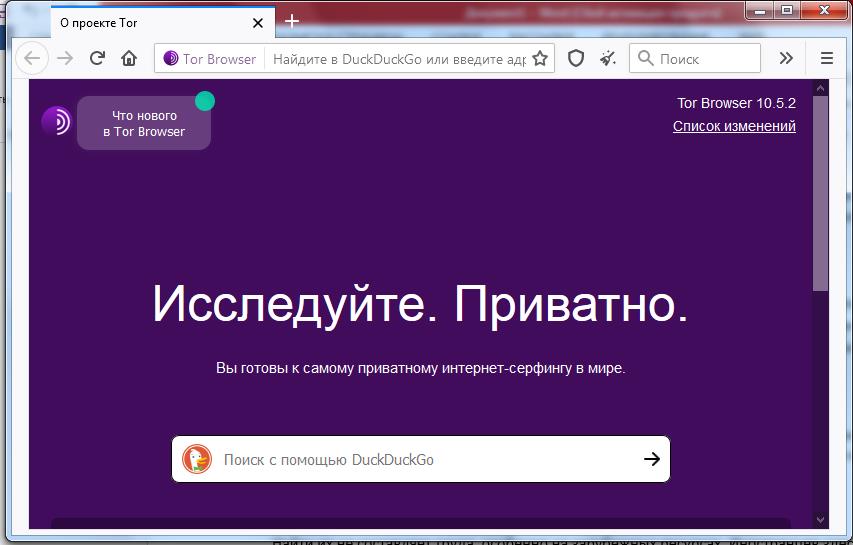Open the hamburger application menu
The width and height of the screenshot is (853, 545).
click(826, 58)
